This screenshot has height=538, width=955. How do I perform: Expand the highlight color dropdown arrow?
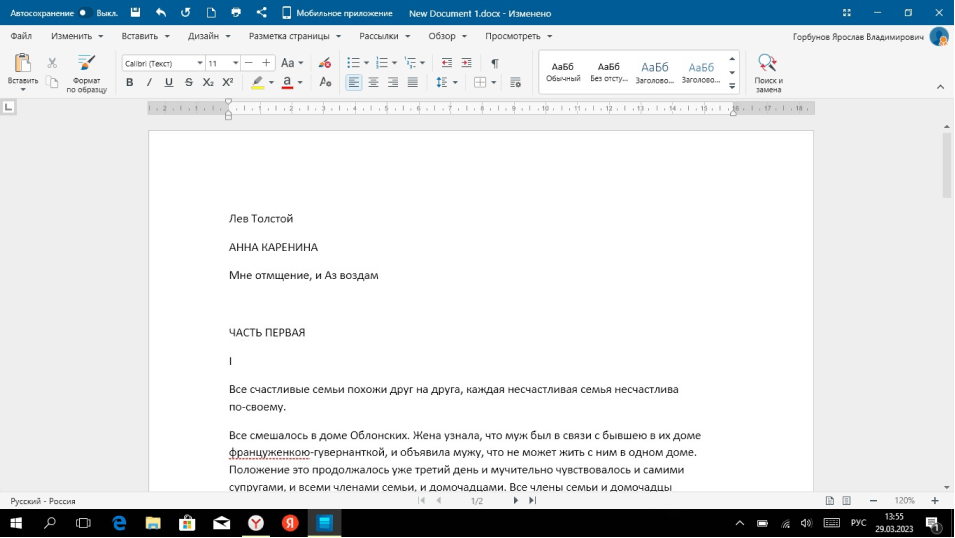[271, 82]
